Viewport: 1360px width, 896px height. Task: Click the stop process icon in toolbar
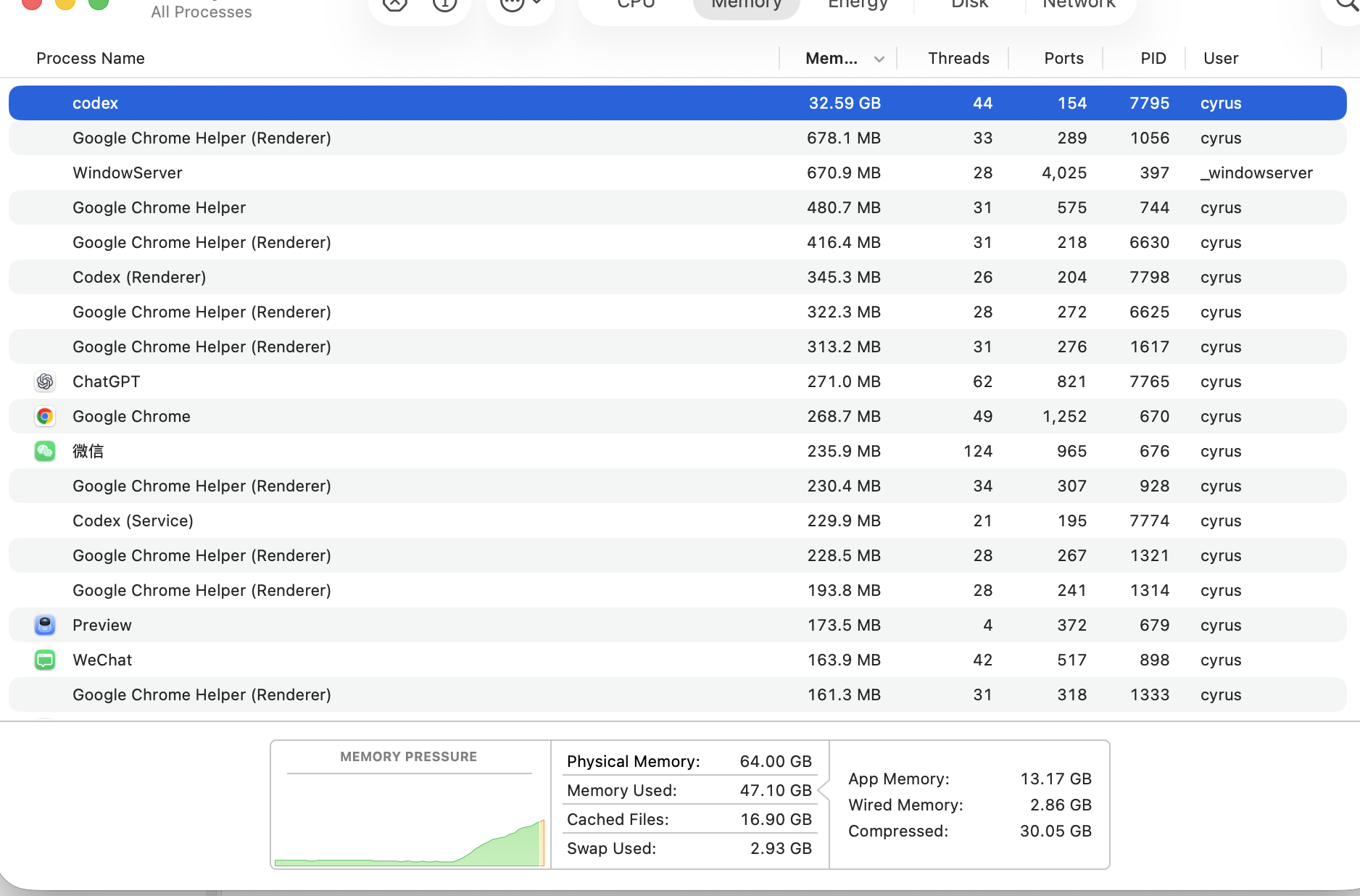point(395,4)
